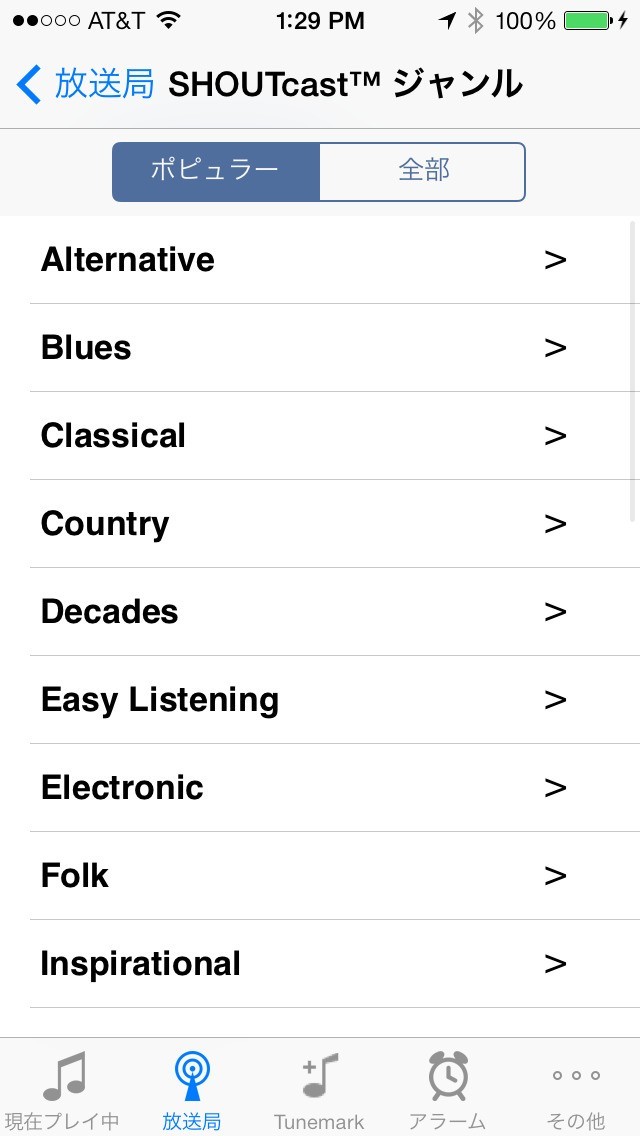Open the Tunemark music note icon

(x=320, y=1077)
